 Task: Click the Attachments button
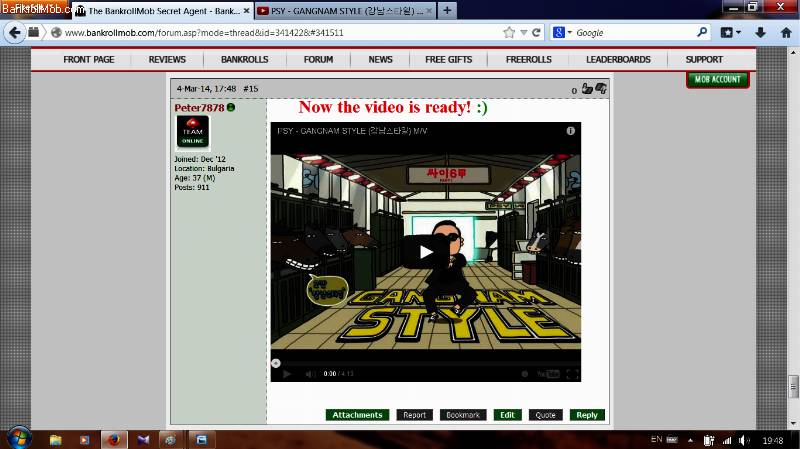pyautogui.click(x=357, y=415)
